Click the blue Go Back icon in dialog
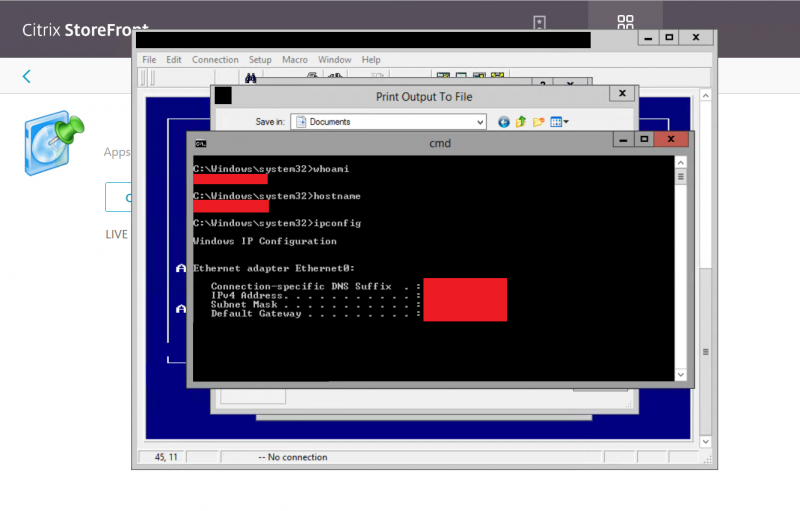 click(x=504, y=122)
